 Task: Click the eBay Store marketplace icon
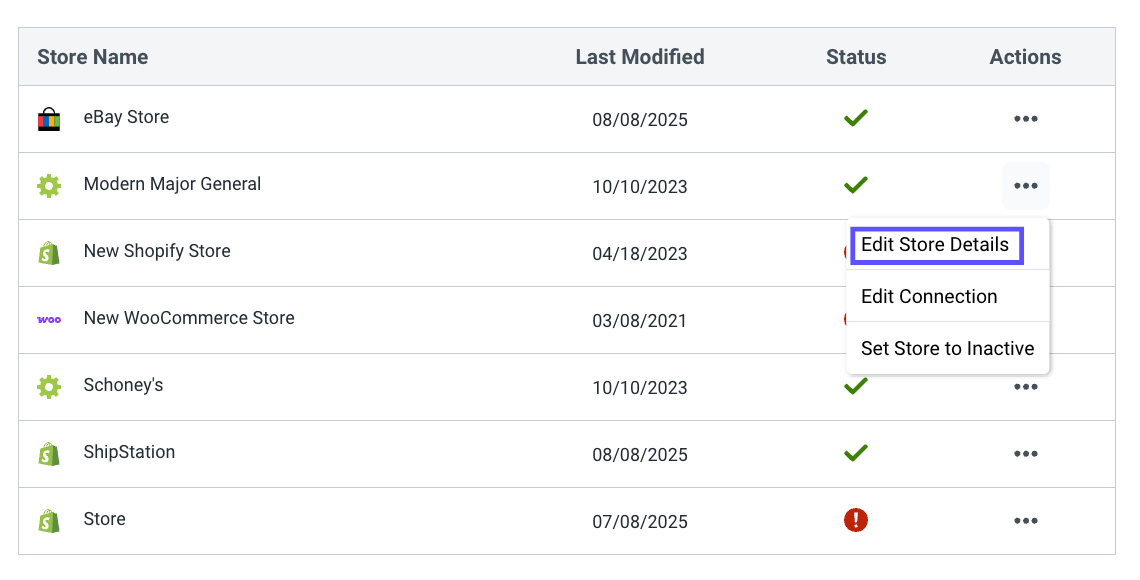[x=49, y=119]
